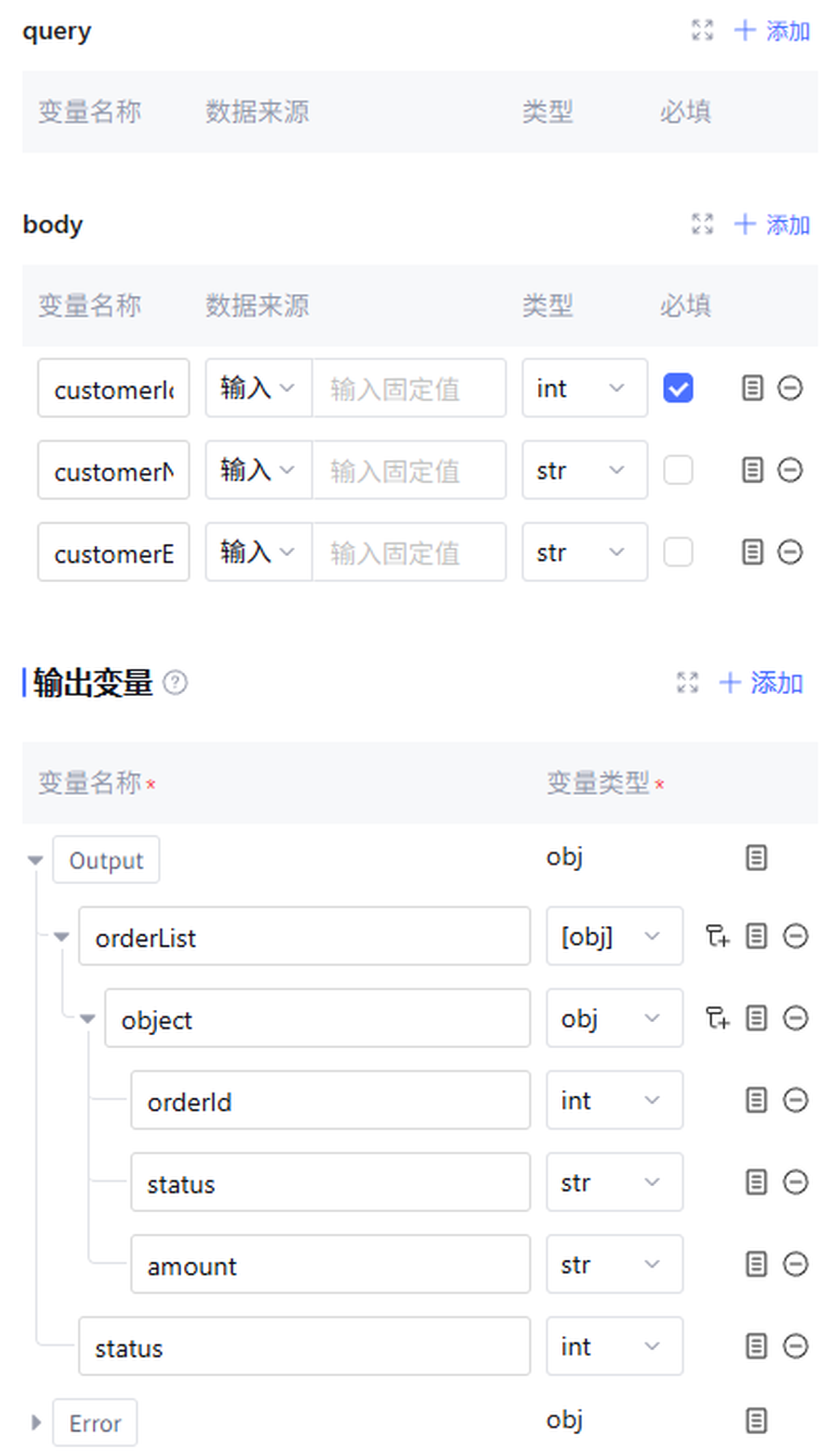This screenshot has height=1456, width=833.
Task: Open orderList type dropdown showing [obj]
Action: (614, 936)
